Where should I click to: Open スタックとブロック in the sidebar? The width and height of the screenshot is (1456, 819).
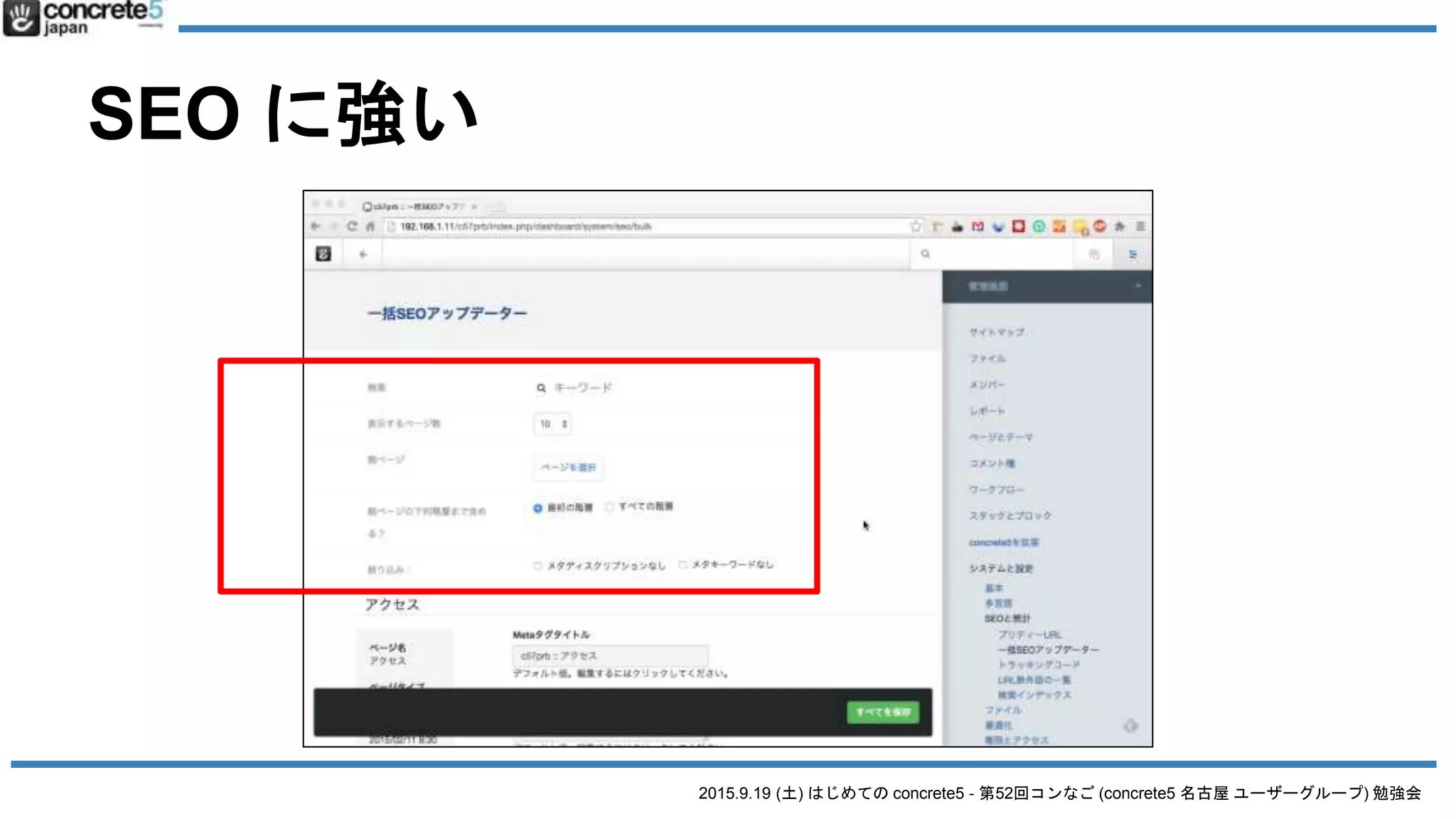1010,515
